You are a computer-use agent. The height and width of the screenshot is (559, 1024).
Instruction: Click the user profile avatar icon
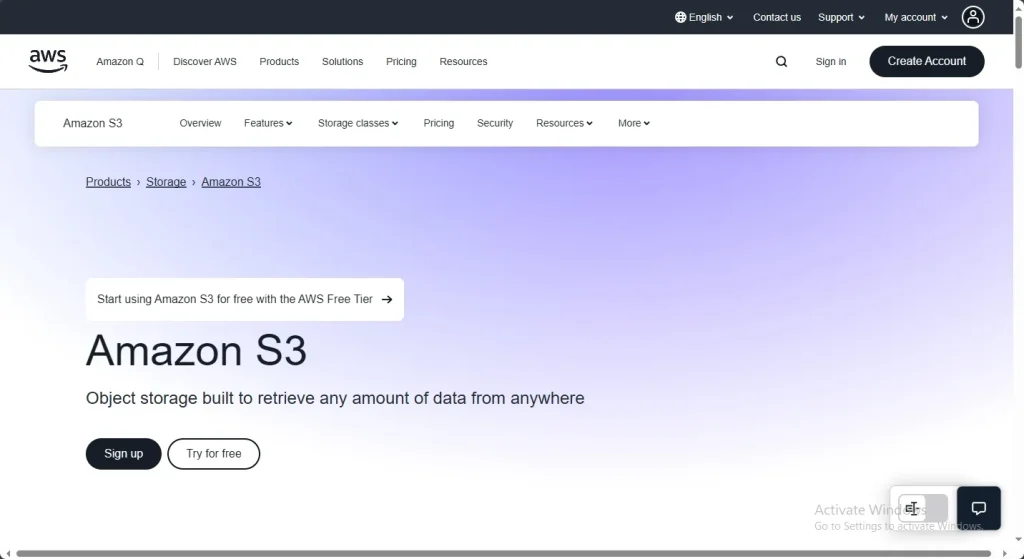(973, 17)
